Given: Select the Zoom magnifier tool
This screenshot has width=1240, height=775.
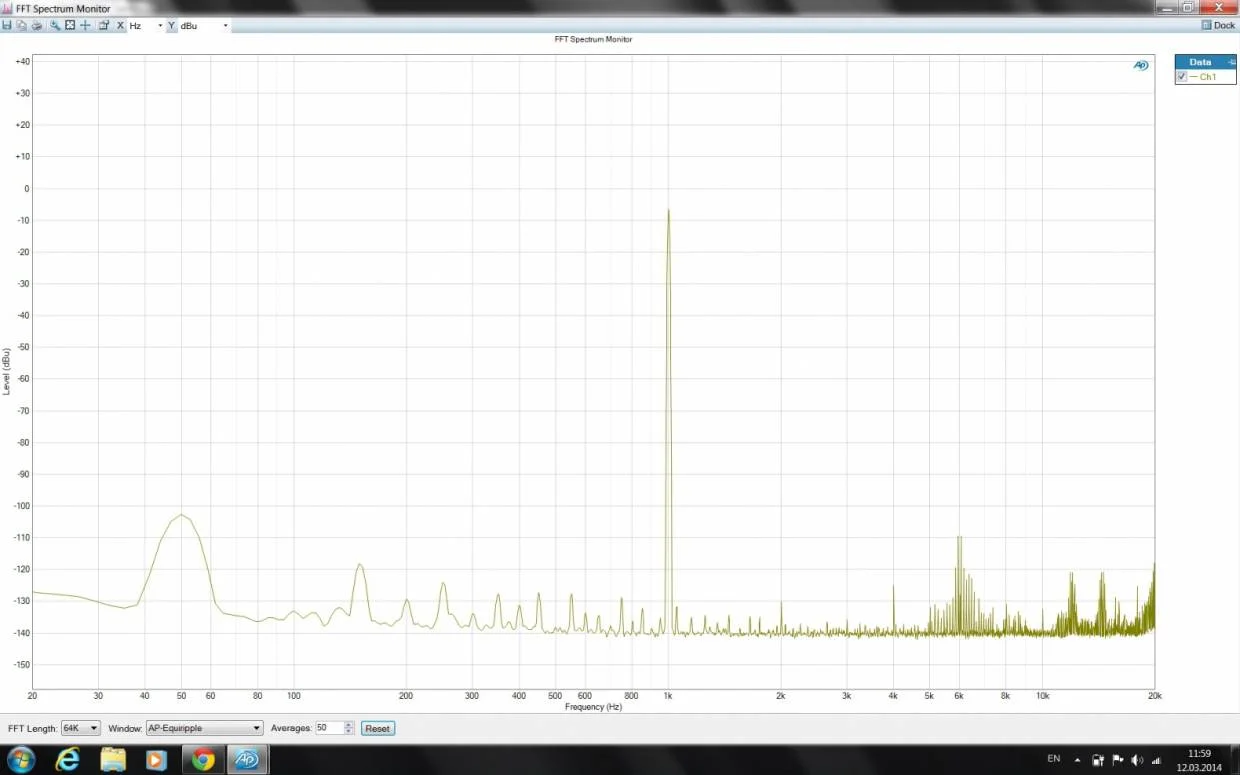Looking at the screenshot, I should tap(55, 25).
